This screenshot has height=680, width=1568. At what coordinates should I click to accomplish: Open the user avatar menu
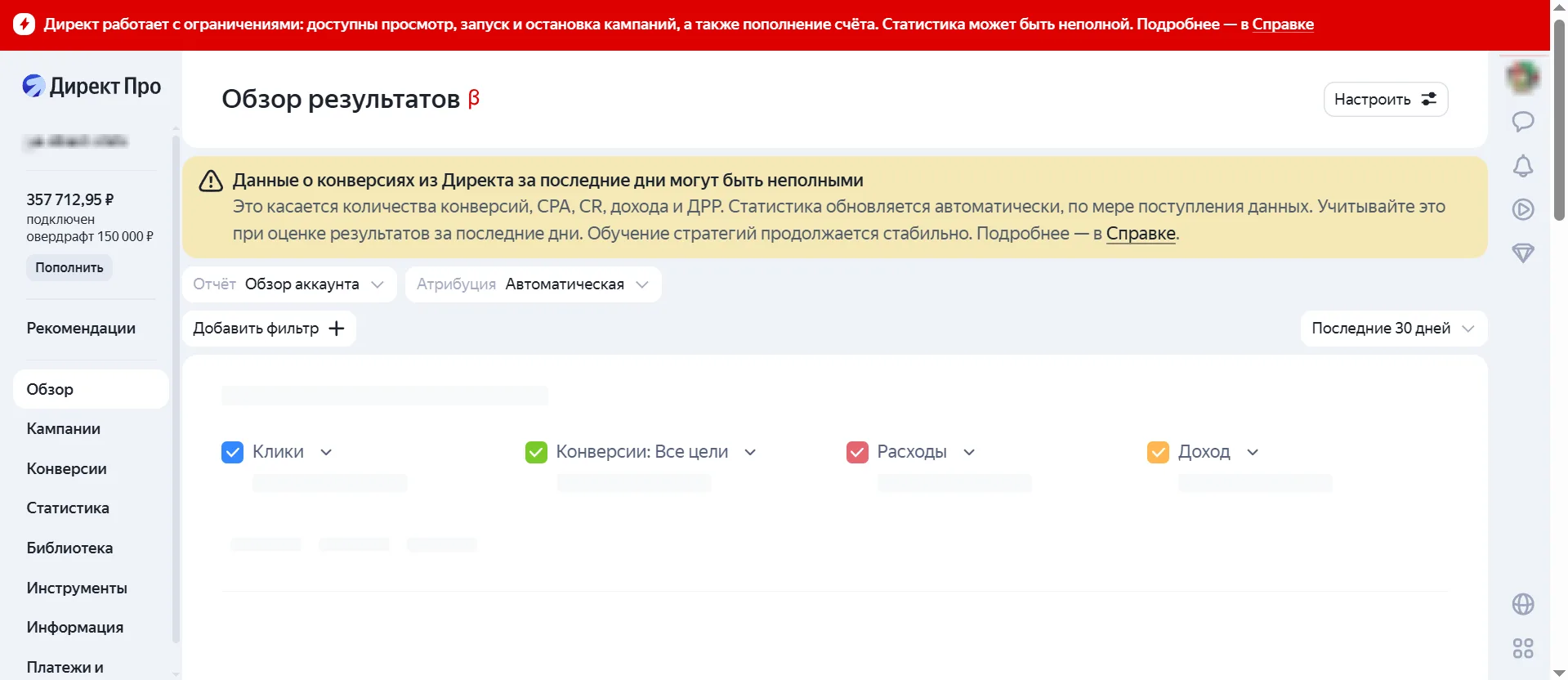[1523, 78]
